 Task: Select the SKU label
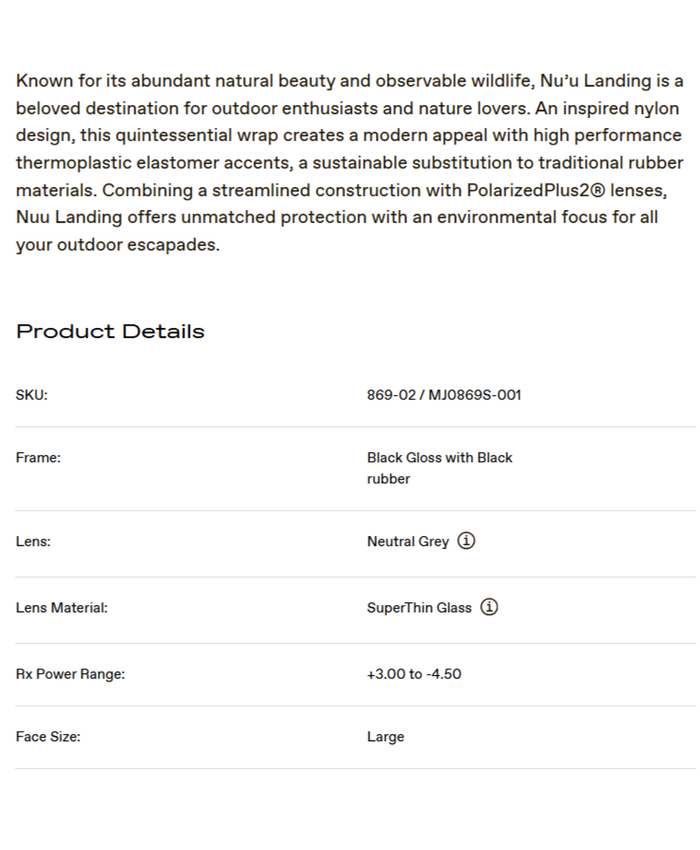pyautogui.click(x=32, y=395)
